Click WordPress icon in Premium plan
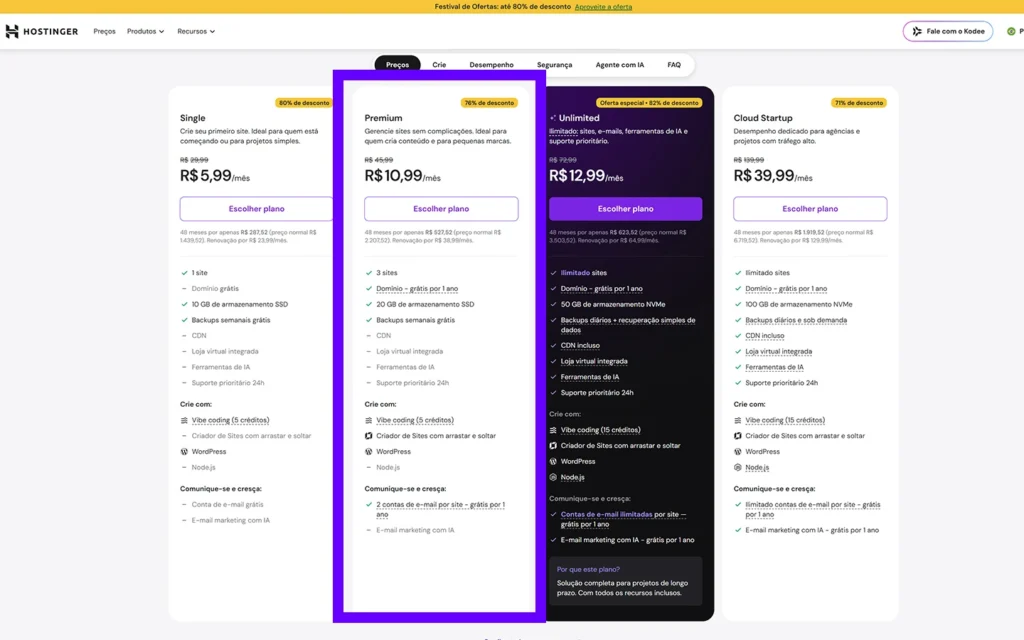The width and height of the screenshot is (1024, 640). coord(368,452)
